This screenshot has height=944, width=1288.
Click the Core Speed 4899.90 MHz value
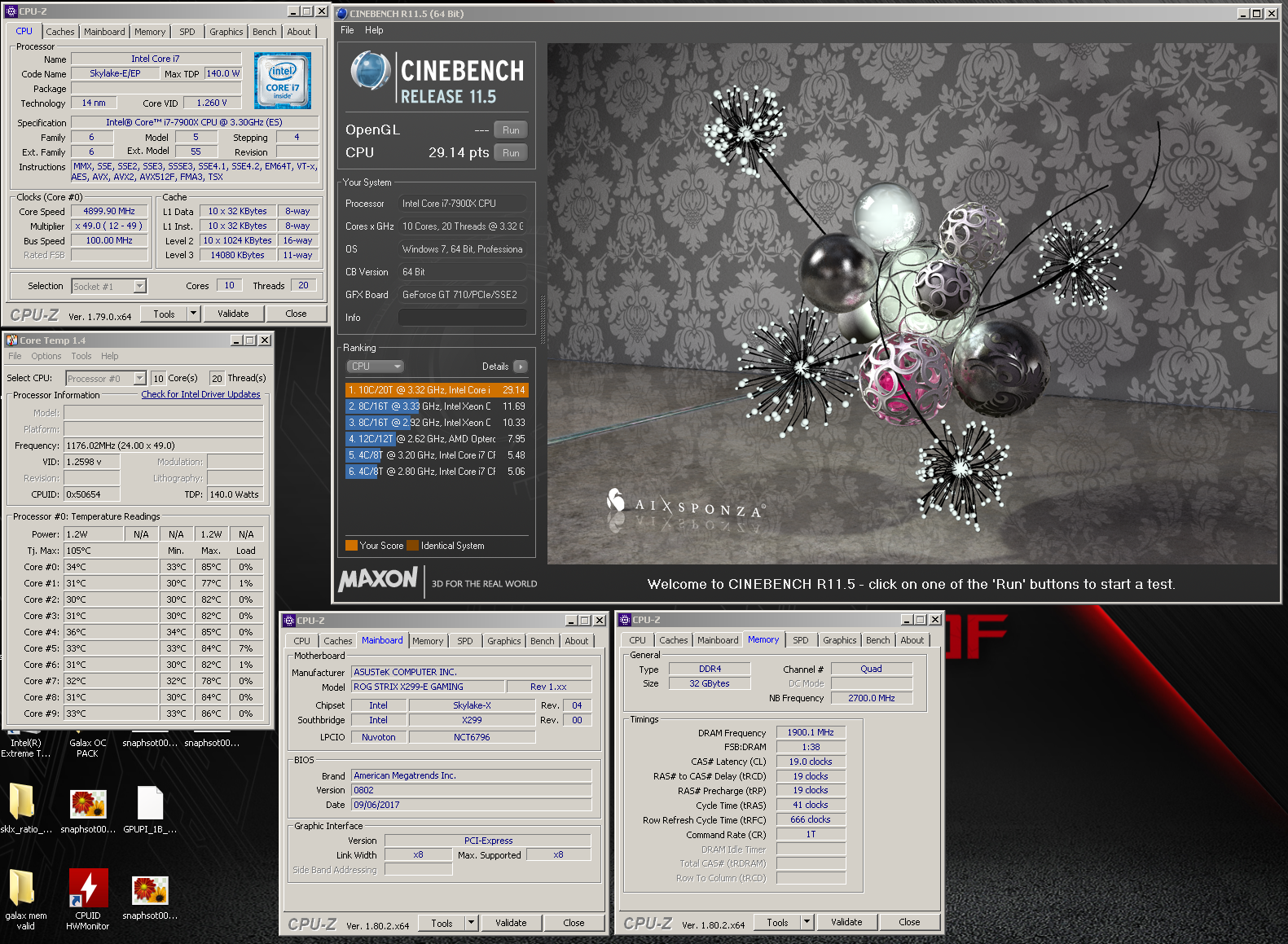(x=109, y=211)
